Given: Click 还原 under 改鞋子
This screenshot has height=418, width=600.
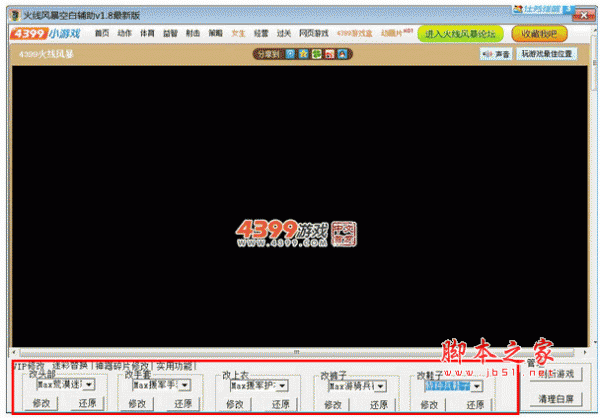Looking at the screenshot, I should (475, 405).
